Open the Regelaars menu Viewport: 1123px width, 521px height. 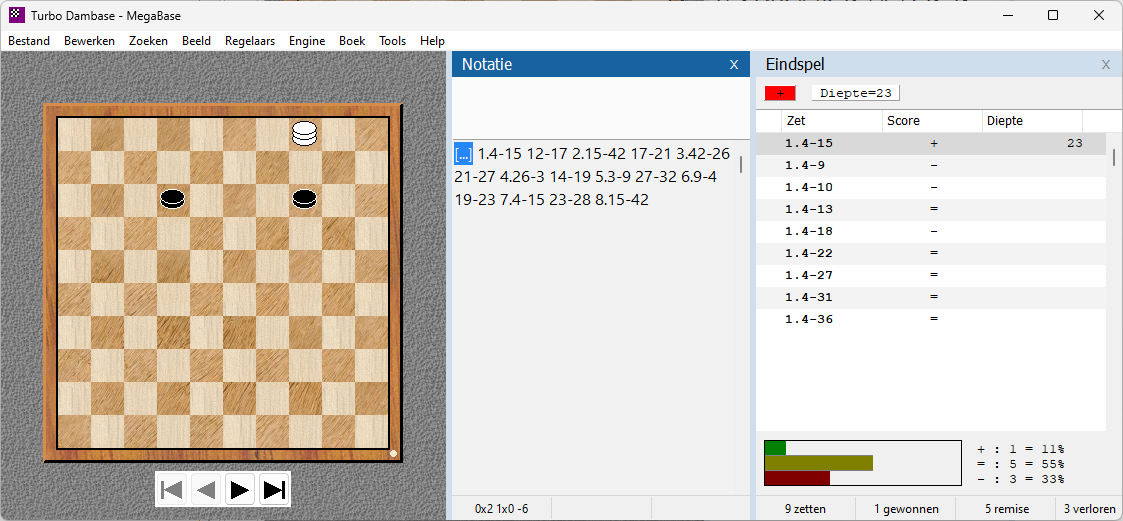coord(249,41)
